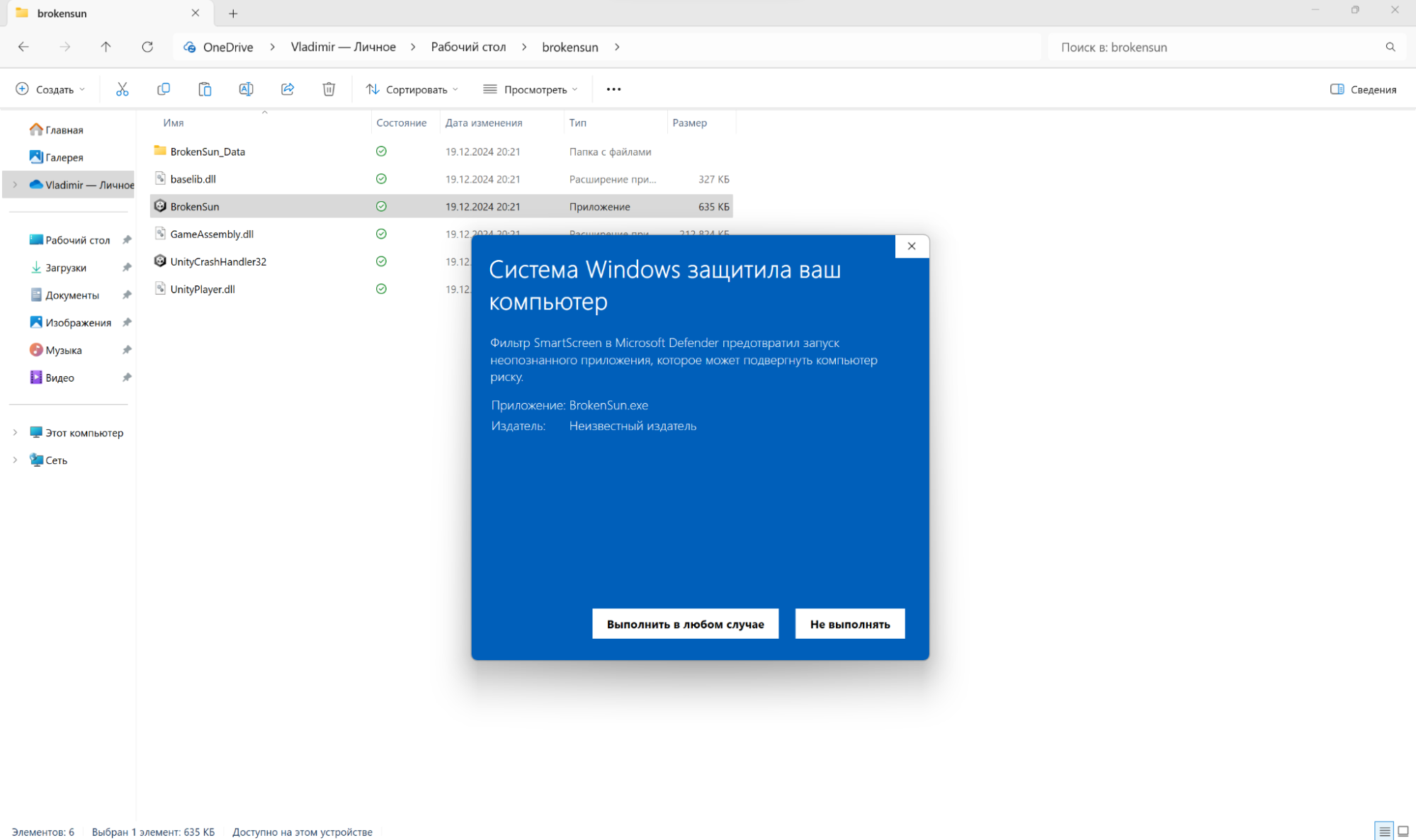Screen dimensions: 1416x840
Task: Click sync status icon for UnityPlayer.dll
Action: [x=381, y=289]
